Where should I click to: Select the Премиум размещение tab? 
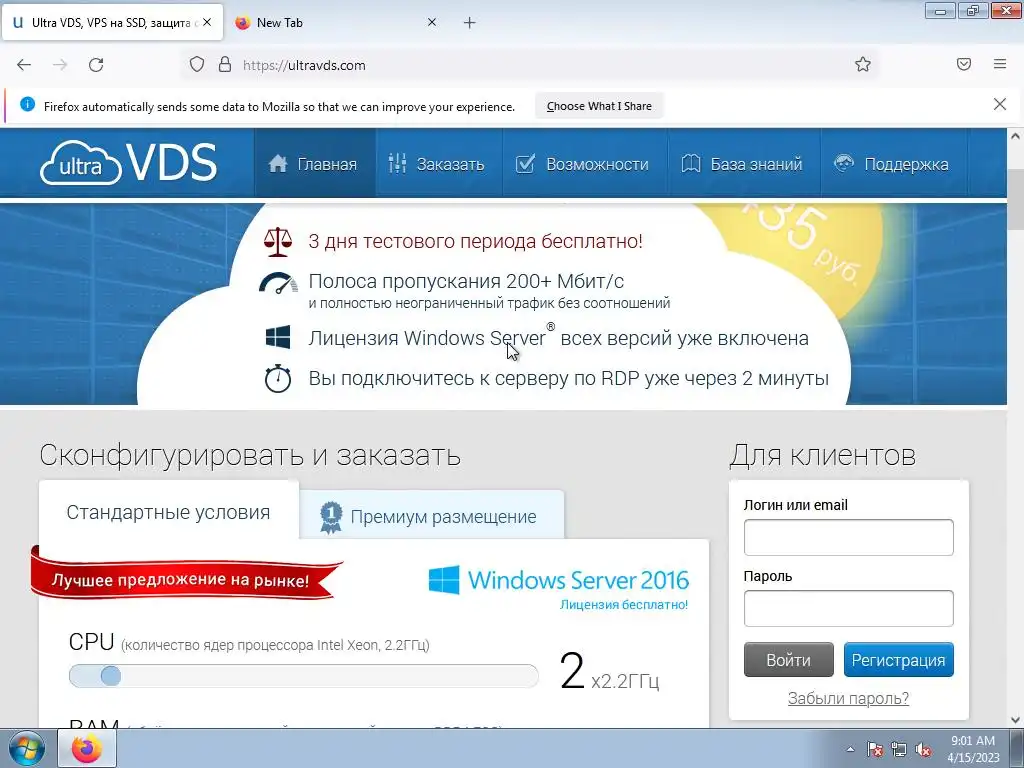(x=432, y=516)
